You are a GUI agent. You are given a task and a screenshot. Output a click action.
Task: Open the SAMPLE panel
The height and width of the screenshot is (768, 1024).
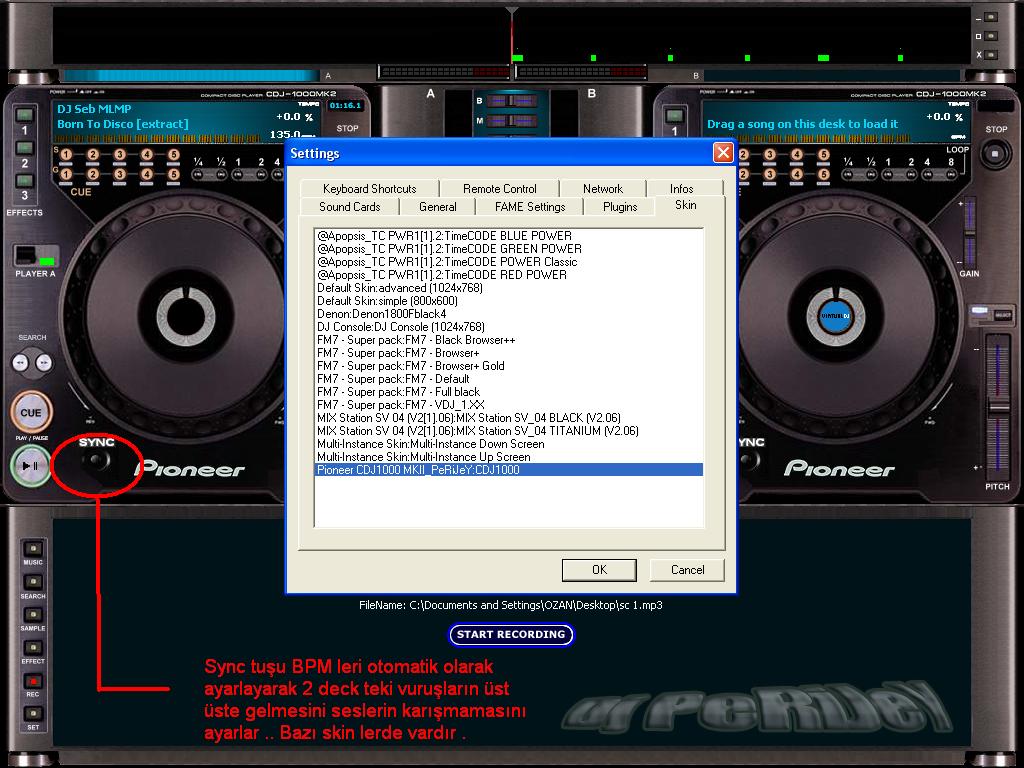click(x=33, y=615)
